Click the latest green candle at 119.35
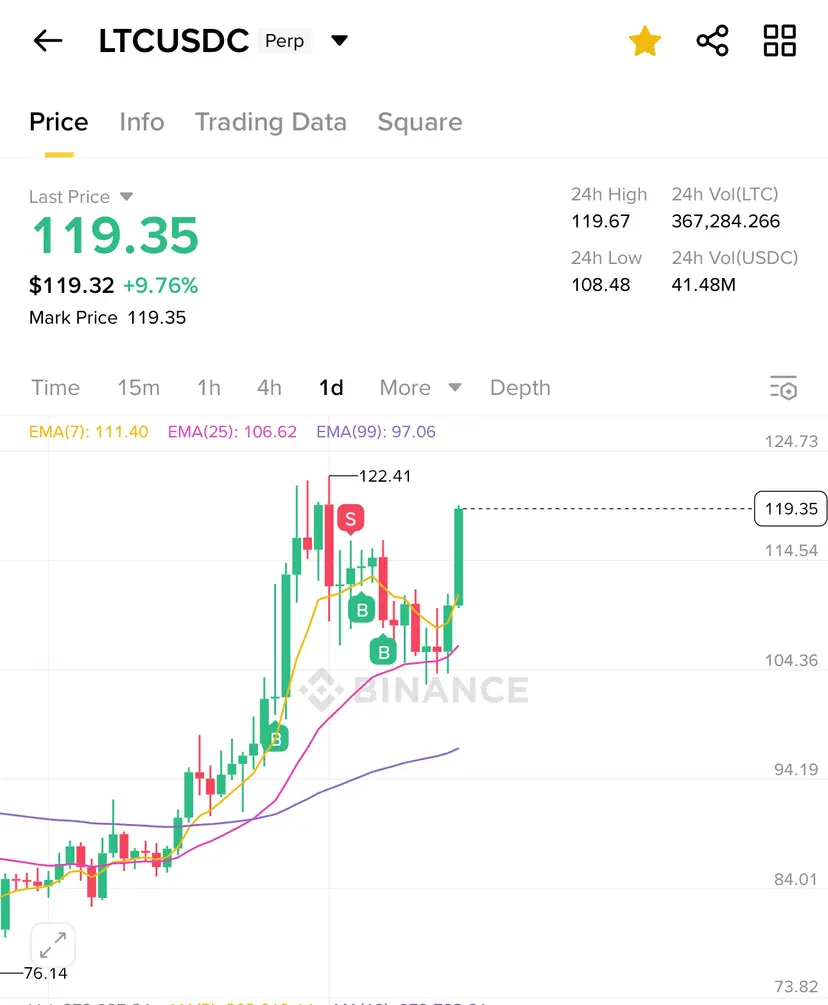828x1005 pixels. [x=459, y=555]
